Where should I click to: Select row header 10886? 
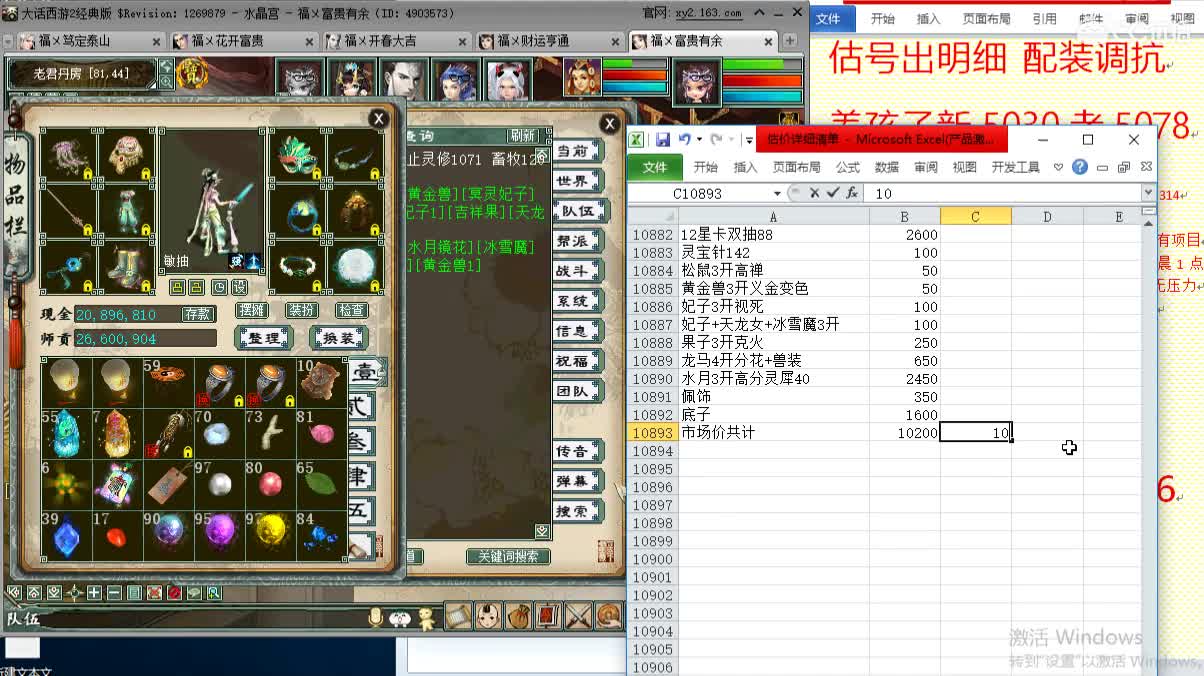coord(653,307)
